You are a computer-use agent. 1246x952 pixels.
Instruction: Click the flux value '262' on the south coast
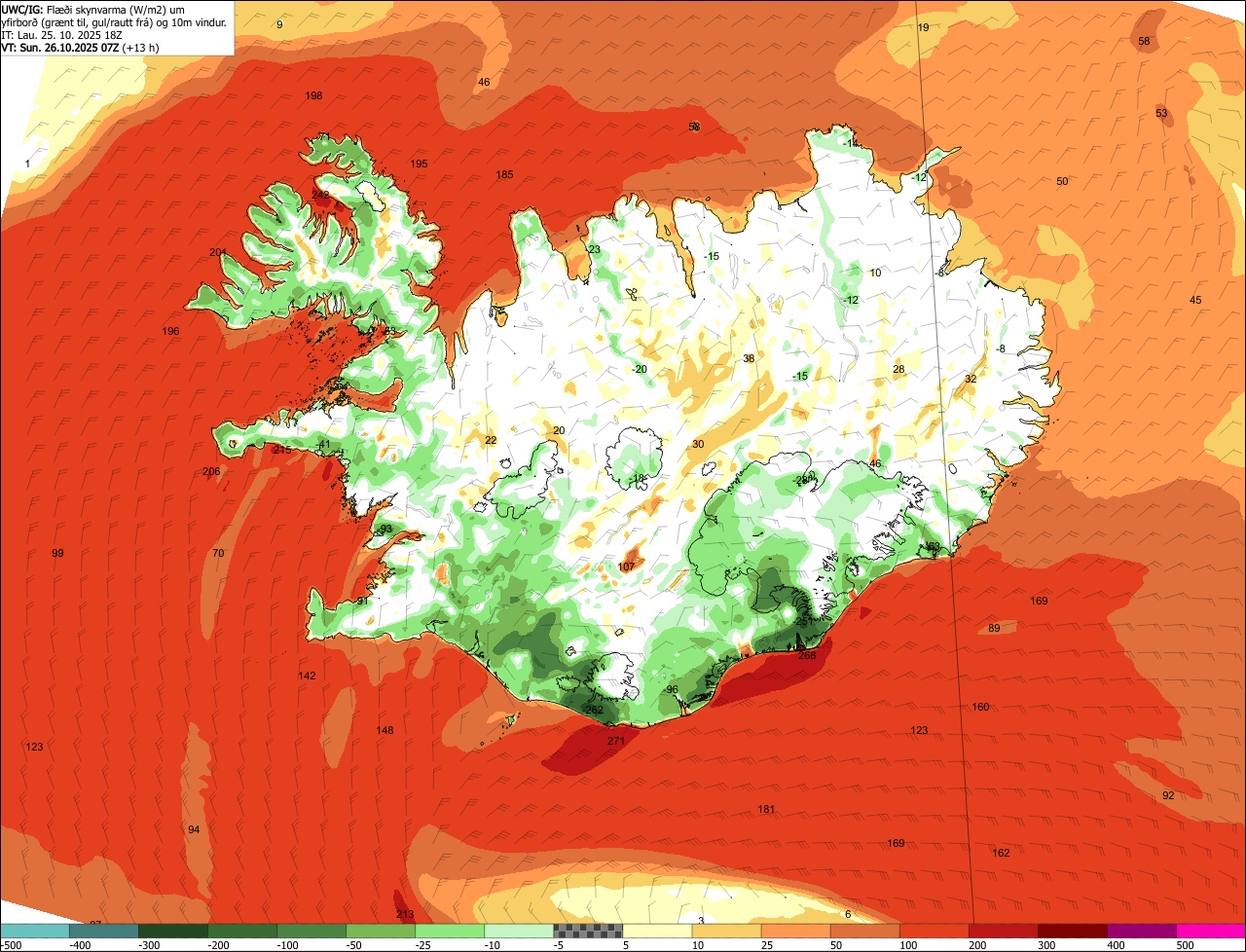pyautogui.click(x=594, y=710)
